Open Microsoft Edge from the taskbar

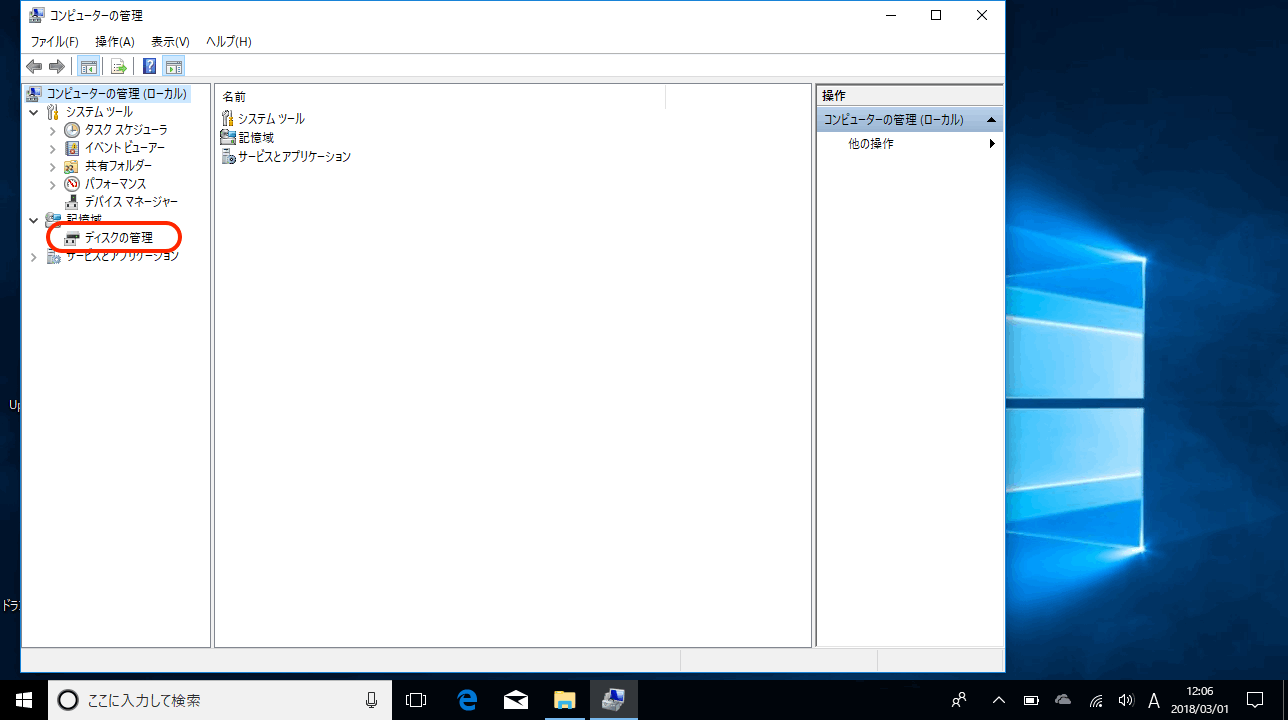(x=467, y=700)
